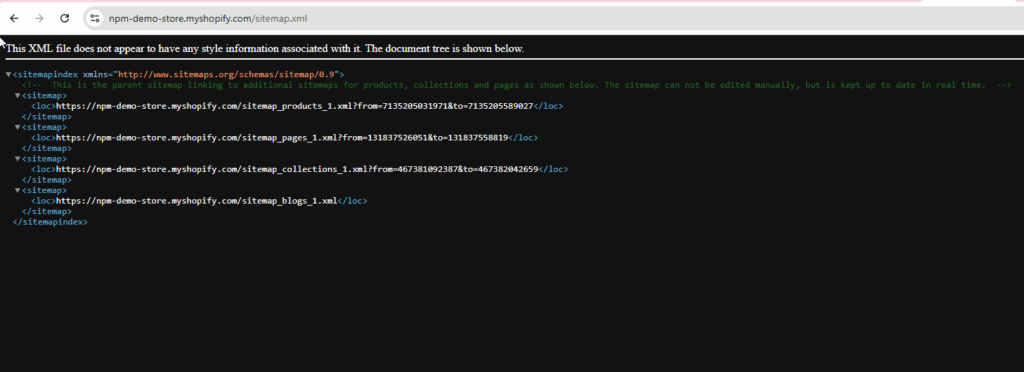Click the green XML comment about parent sitemap
This screenshot has width=1024, height=372.
pos(517,85)
